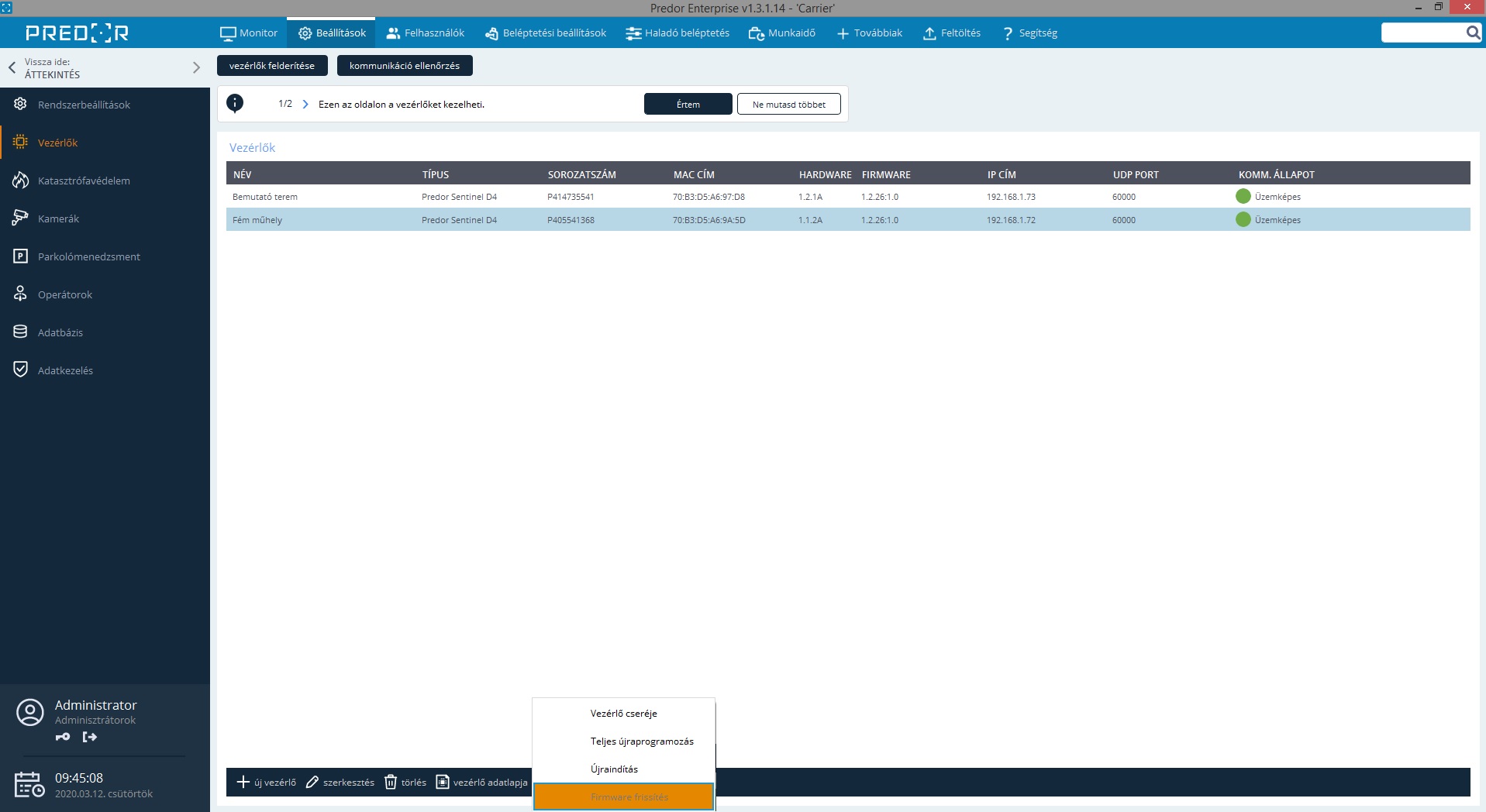Click the trash icon for törlés
This screenshot has width=1486, height=812.
391,783
